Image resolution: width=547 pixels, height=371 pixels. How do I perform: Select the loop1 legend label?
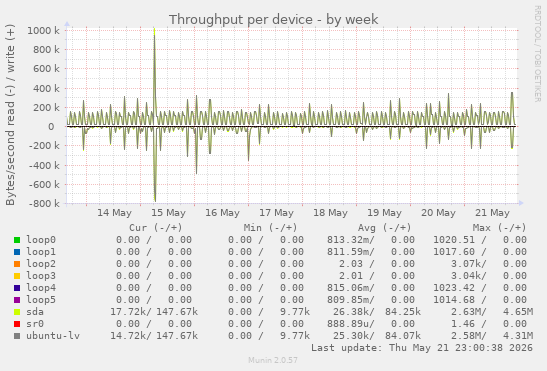pyautogui.click(x=41, y=252)
